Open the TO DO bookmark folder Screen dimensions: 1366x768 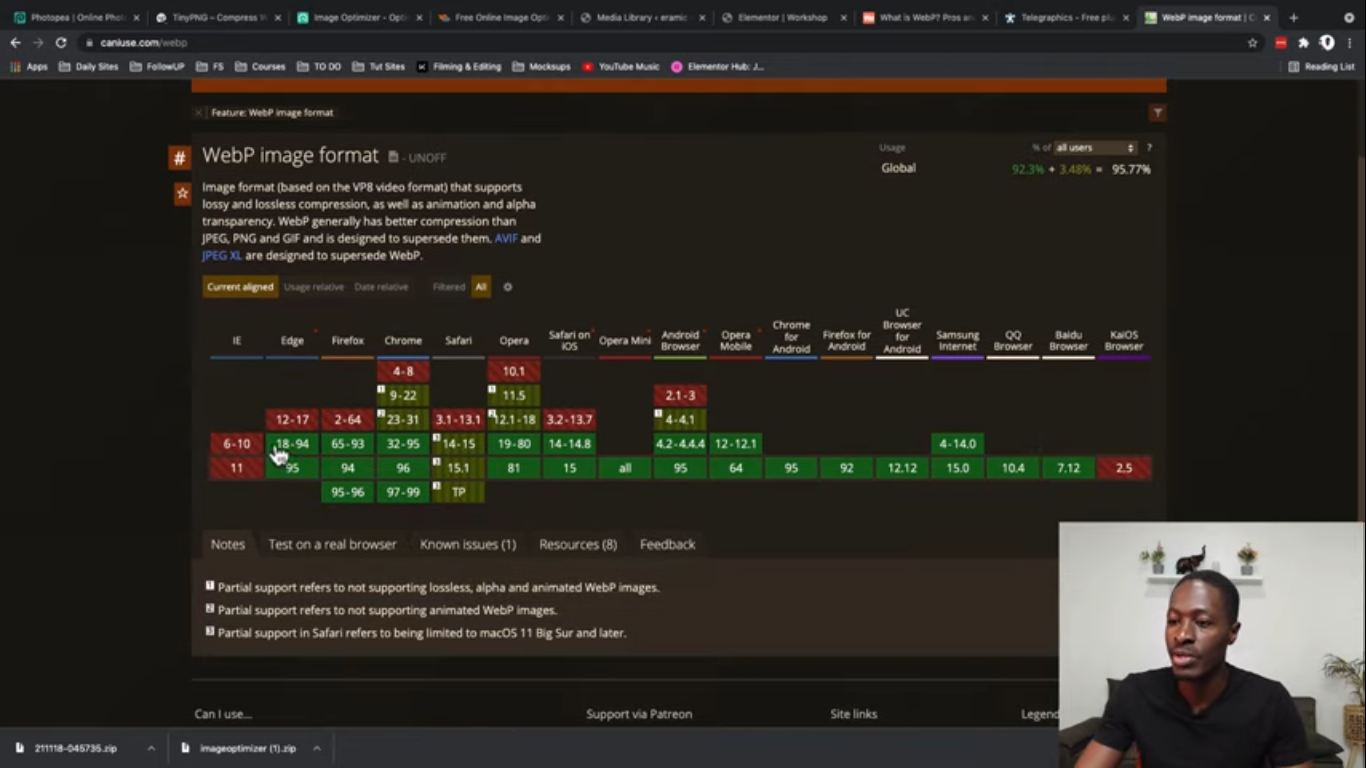[319, 67]
